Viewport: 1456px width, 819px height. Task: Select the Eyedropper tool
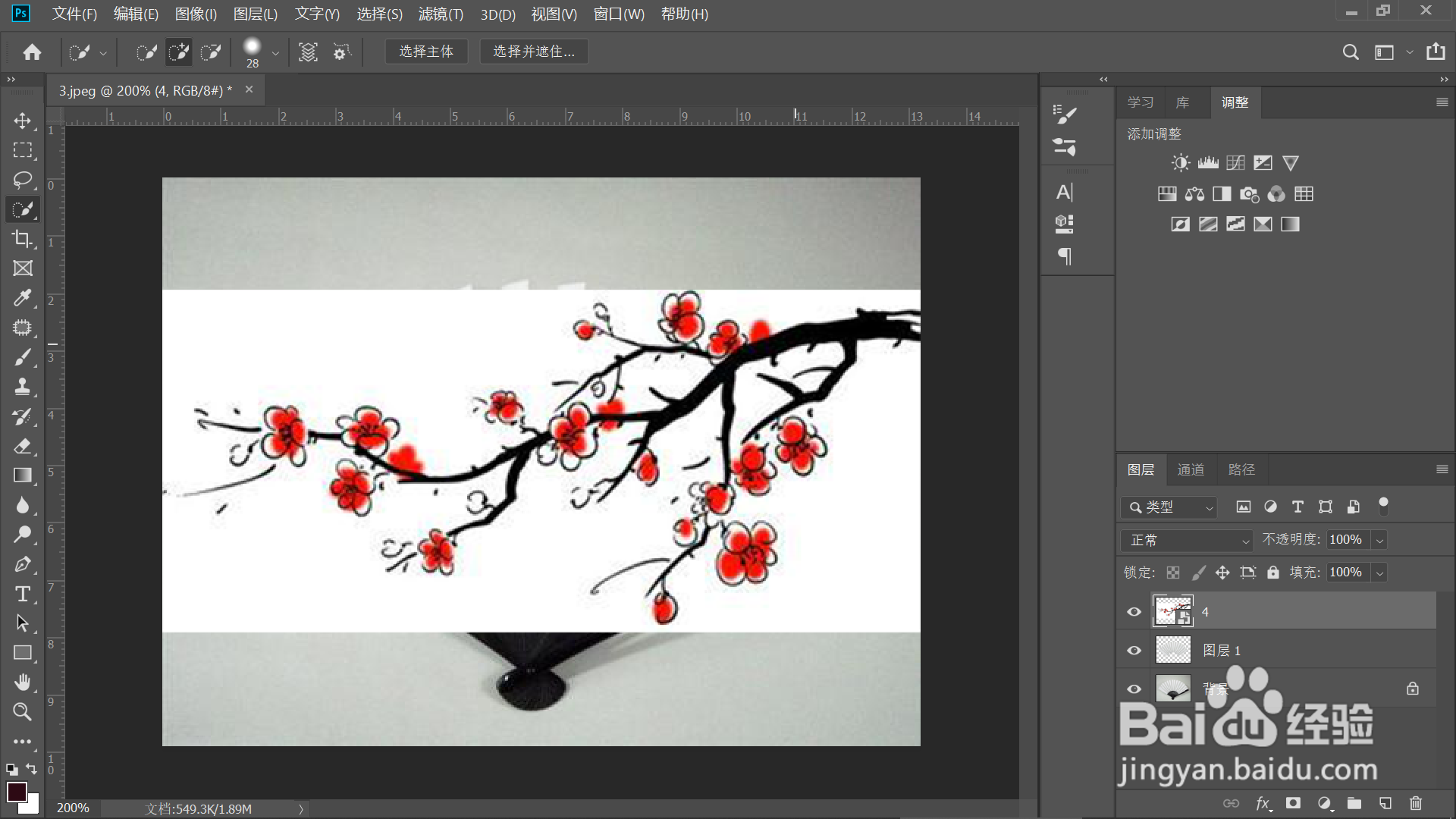click(23, 298)
